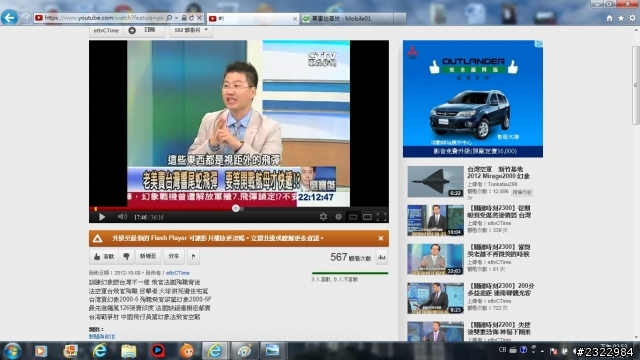The height and width of the screenshot is (360, 640).
Task: Click the category link below description
Action: point(102,336)
